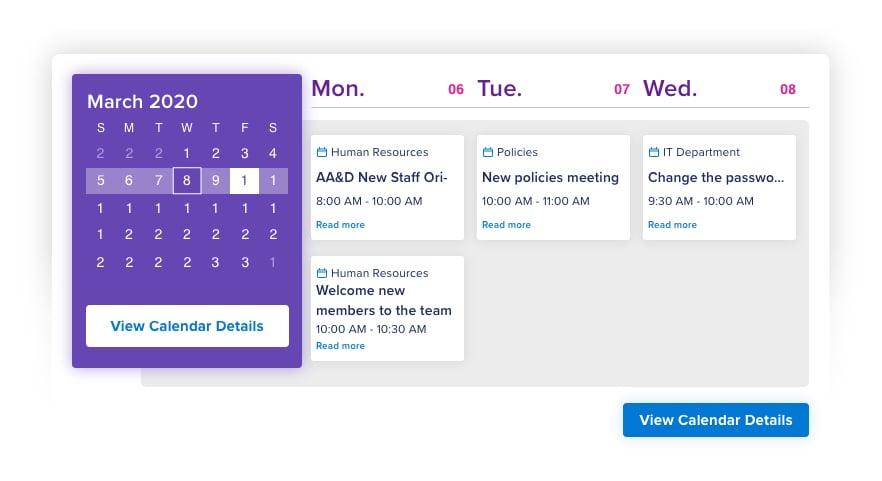The height and width of the screenshot is (481, 882).
Task: Switch to the Tue. 07 day column
Action: click(x=554, y=89)
